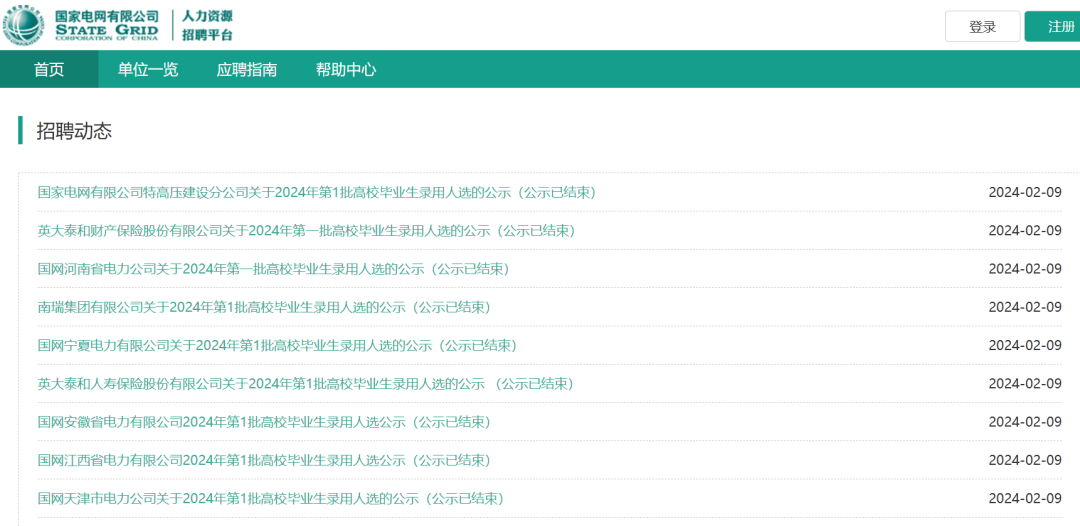Open the 英大泰和人寿保险 announcement link
1080x526 pixels.
pyautogui.click(x=306, y=384)
